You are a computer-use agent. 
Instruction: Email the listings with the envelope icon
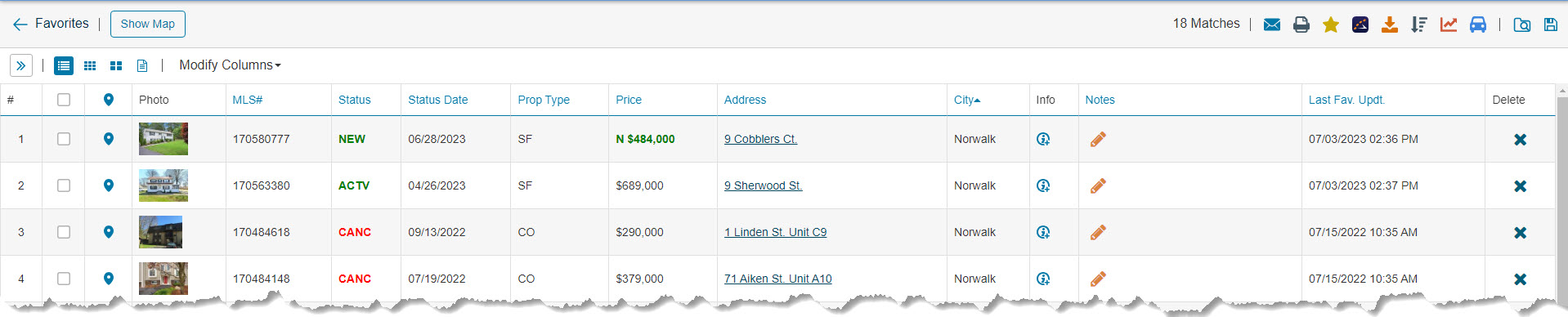pos(1272,25)
